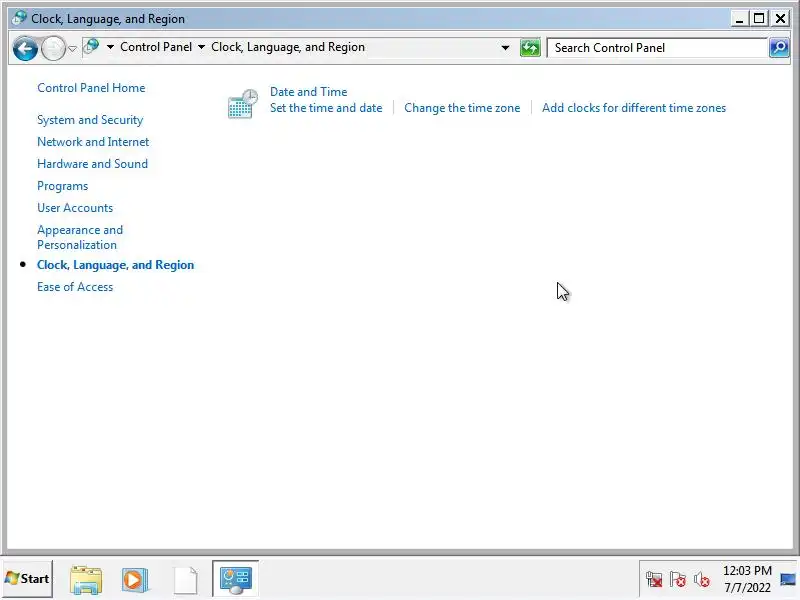
Task: Select Clock, Language, and Region breadcrumb
Action: coord(288,47)
